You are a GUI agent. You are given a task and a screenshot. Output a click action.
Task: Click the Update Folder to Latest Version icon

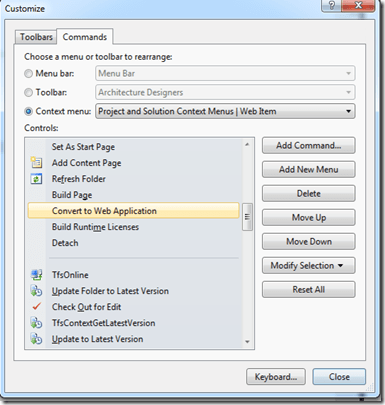[36, 291]
